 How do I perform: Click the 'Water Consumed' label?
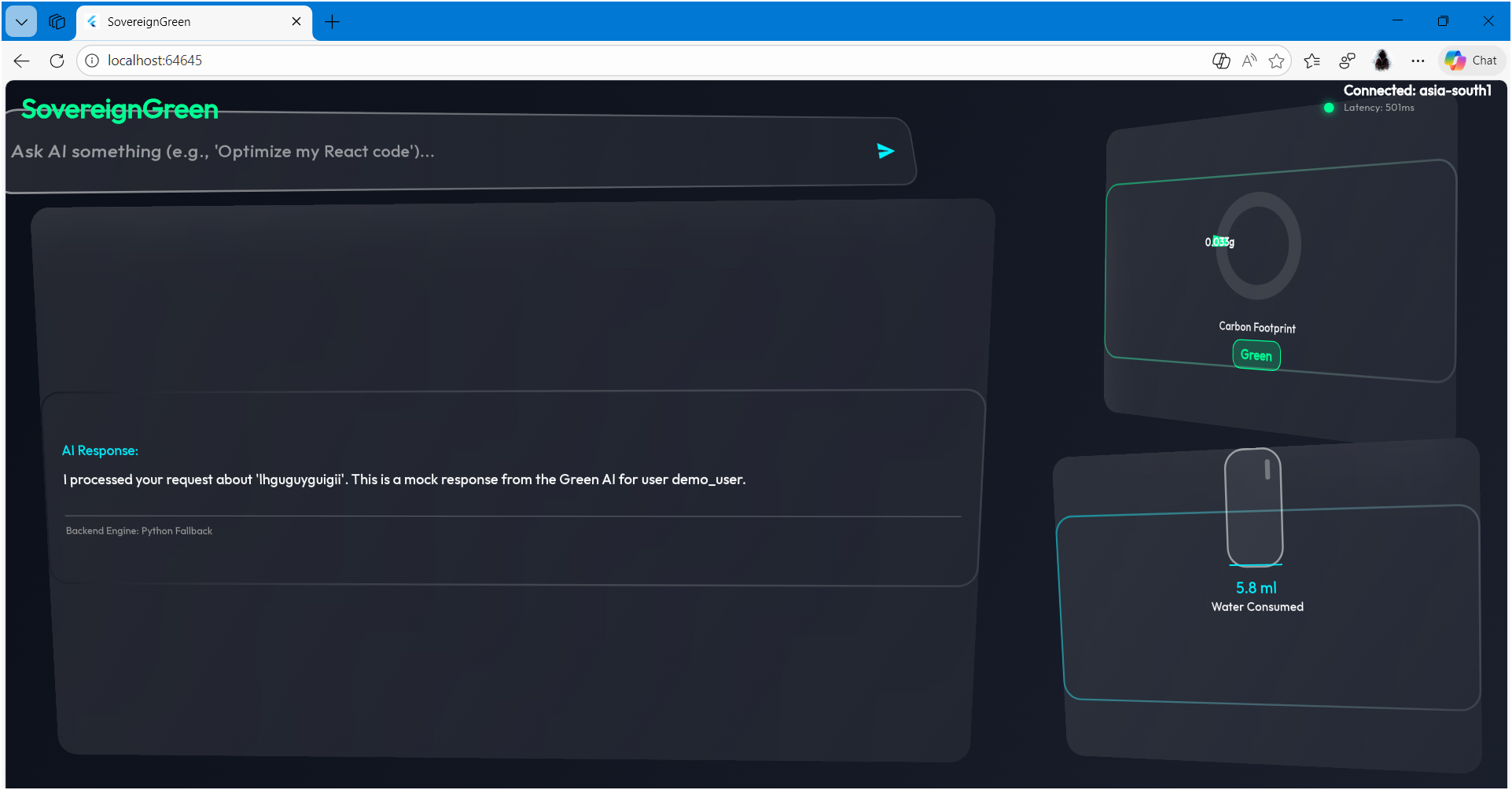pyautogui.click(x=1257, y=607)
